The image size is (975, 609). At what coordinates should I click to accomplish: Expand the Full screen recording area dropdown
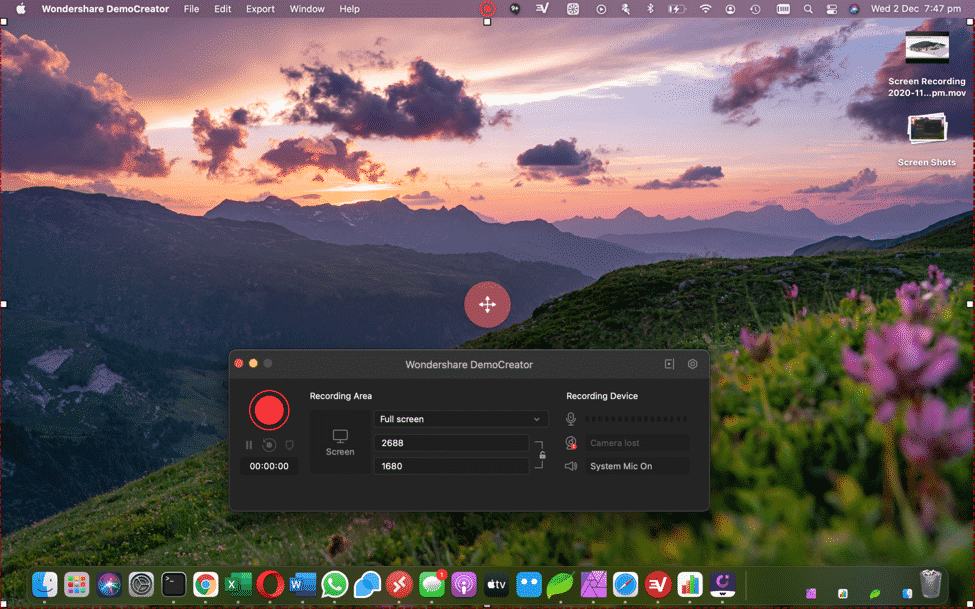[x=461, y=419]
